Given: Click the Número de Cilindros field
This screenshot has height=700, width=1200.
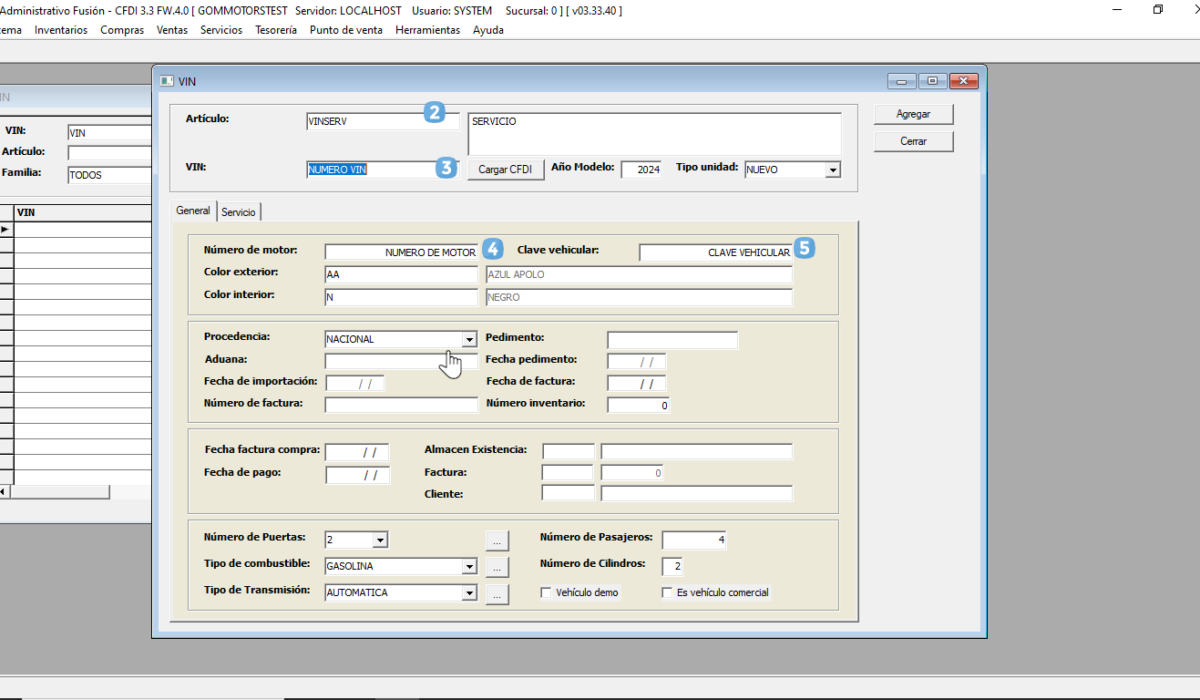Looking at the screenshot, I should 672,567.
